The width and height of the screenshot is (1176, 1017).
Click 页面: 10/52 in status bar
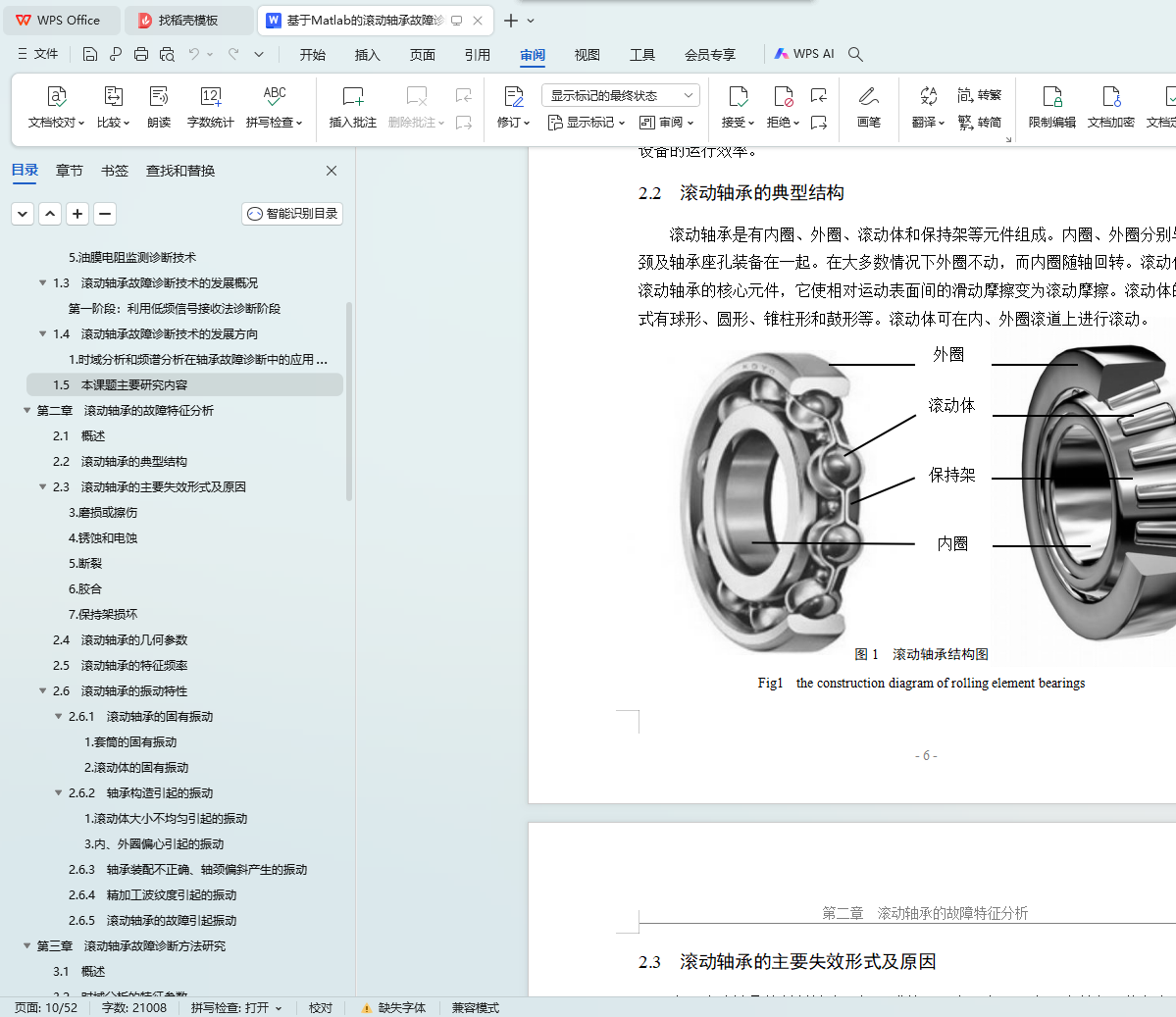pyautogui.click(x=46, y=1008)
